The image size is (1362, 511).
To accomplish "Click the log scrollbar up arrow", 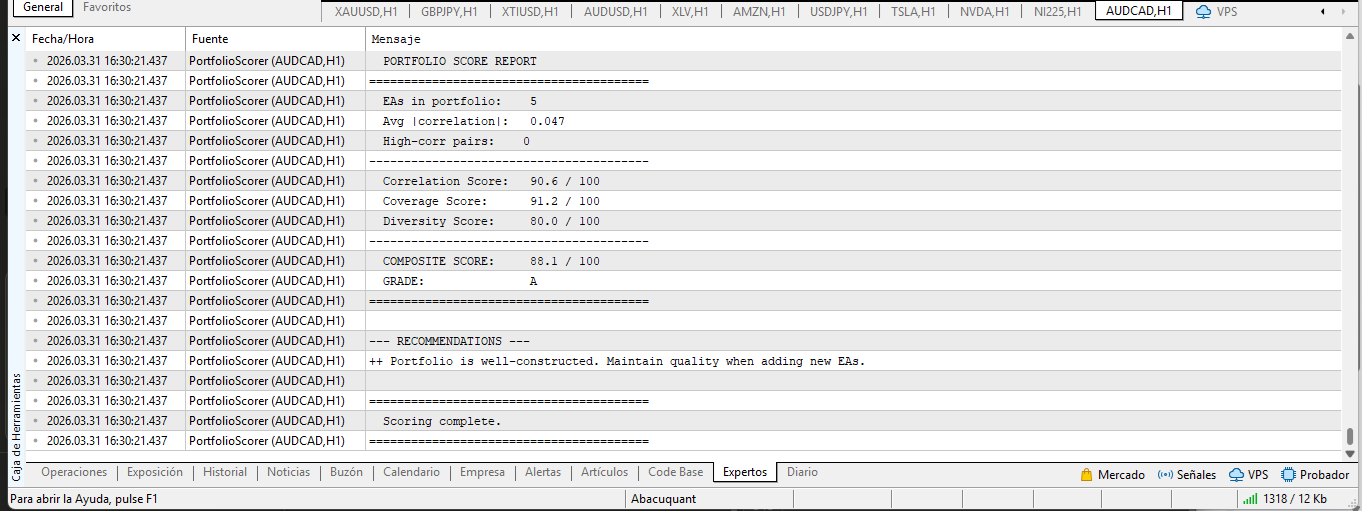I will coord(1349,38).
